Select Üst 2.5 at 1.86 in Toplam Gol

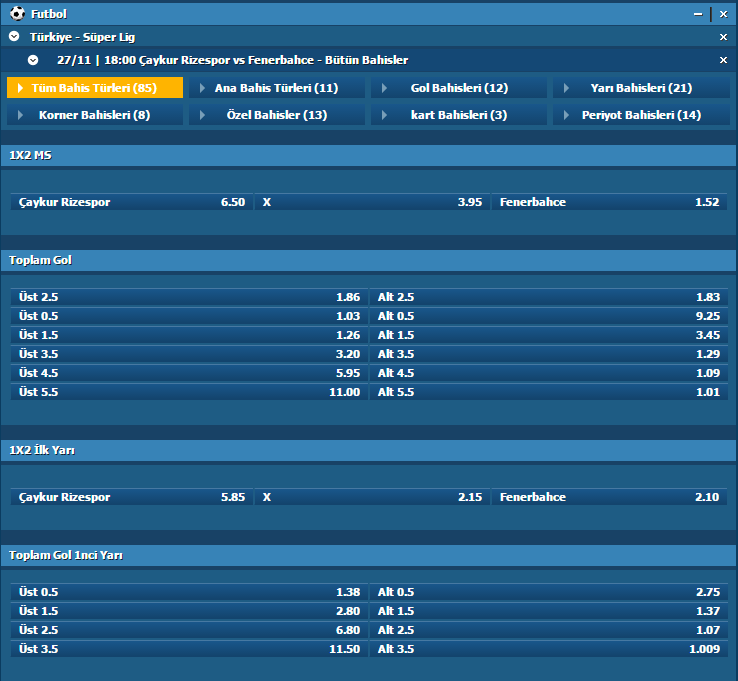point(189,297)
